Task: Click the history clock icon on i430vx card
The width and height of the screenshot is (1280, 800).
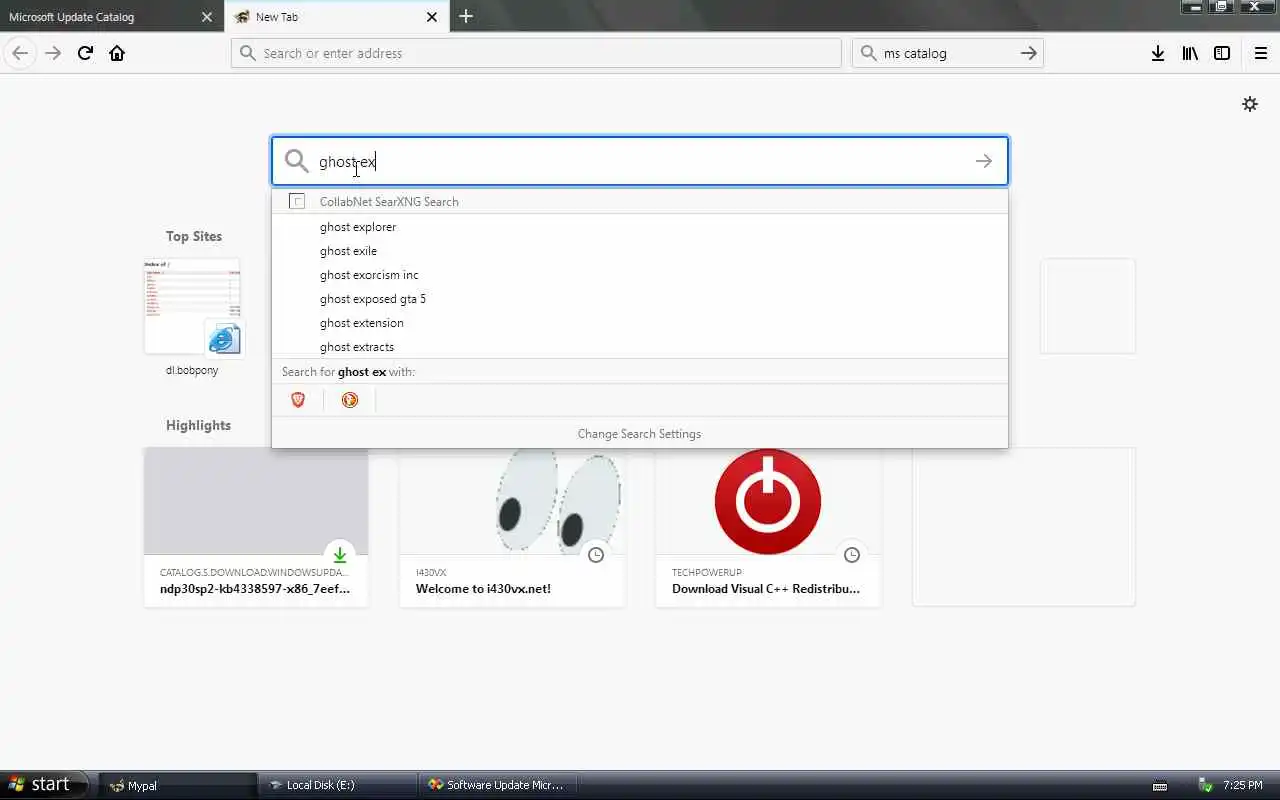Action: click(x=596, y=555)
